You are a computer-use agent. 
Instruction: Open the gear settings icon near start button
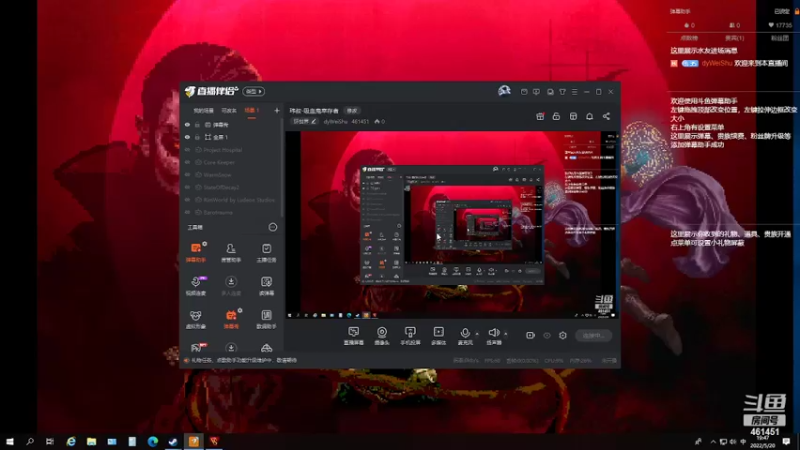563,335
